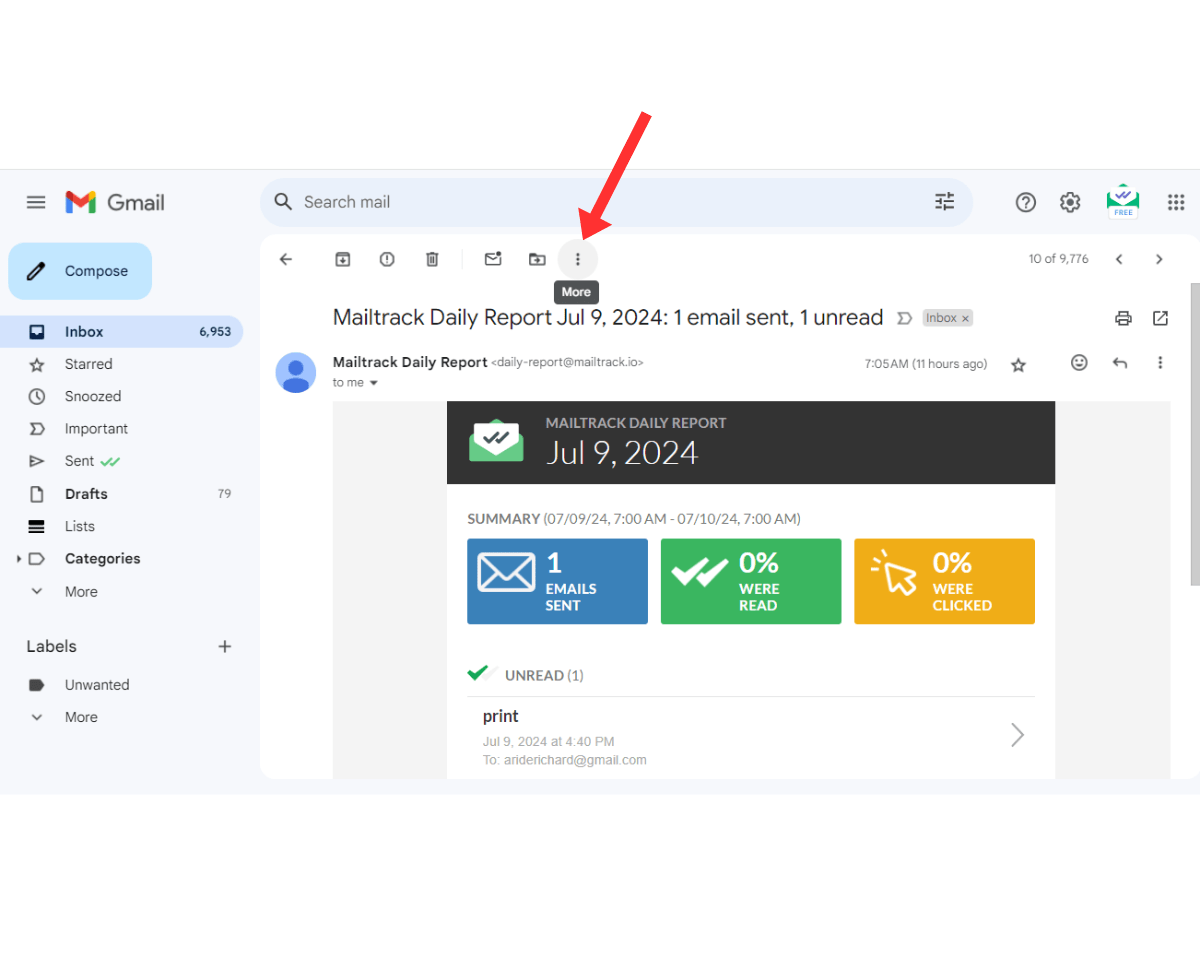Viewport: 1200px width, 960px height.
Task: Open the Starred folder
Action: (121, 364)
